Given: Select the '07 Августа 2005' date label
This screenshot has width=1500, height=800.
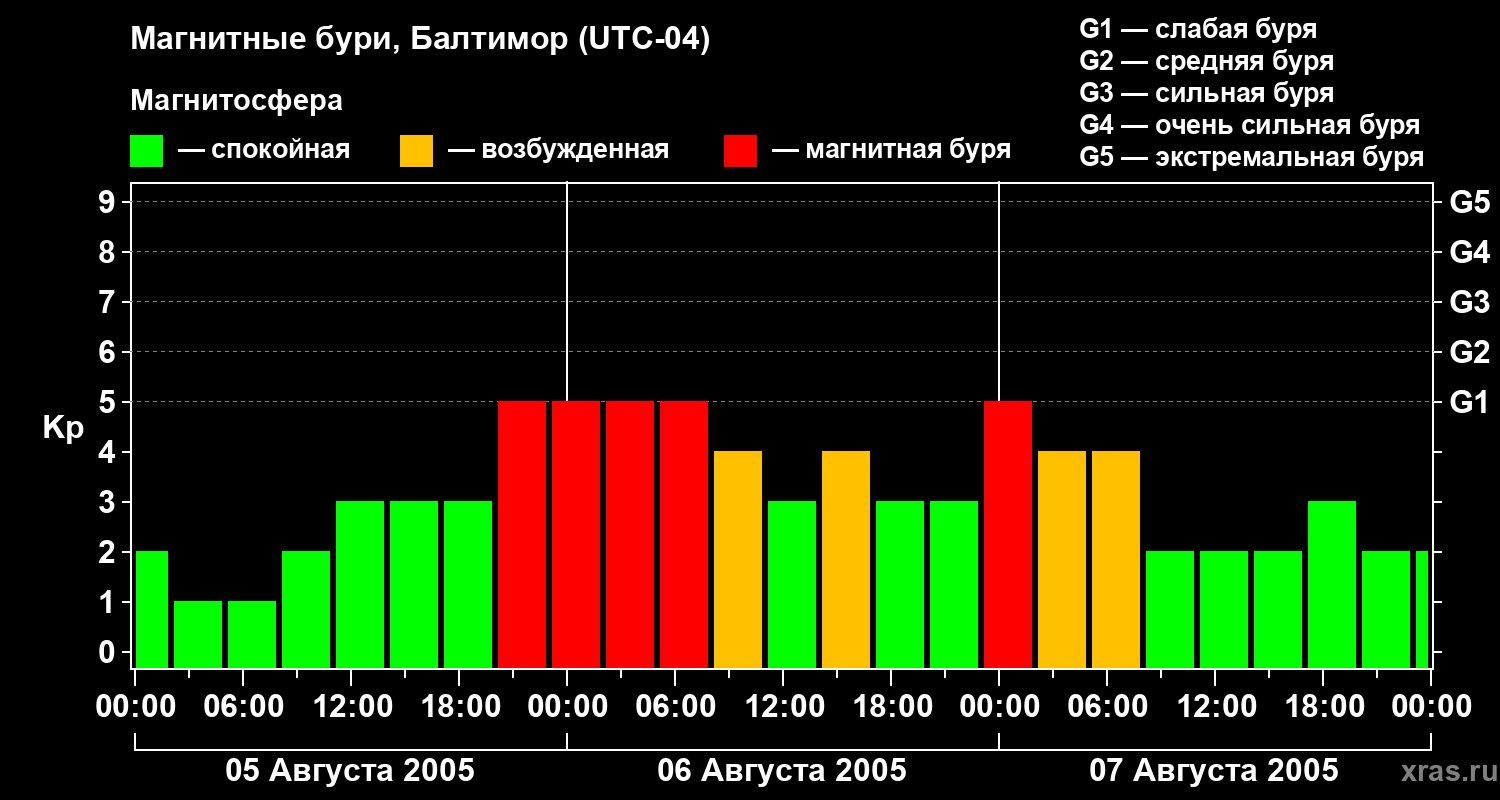Looking at the screenshot, I should point(1213,771).
